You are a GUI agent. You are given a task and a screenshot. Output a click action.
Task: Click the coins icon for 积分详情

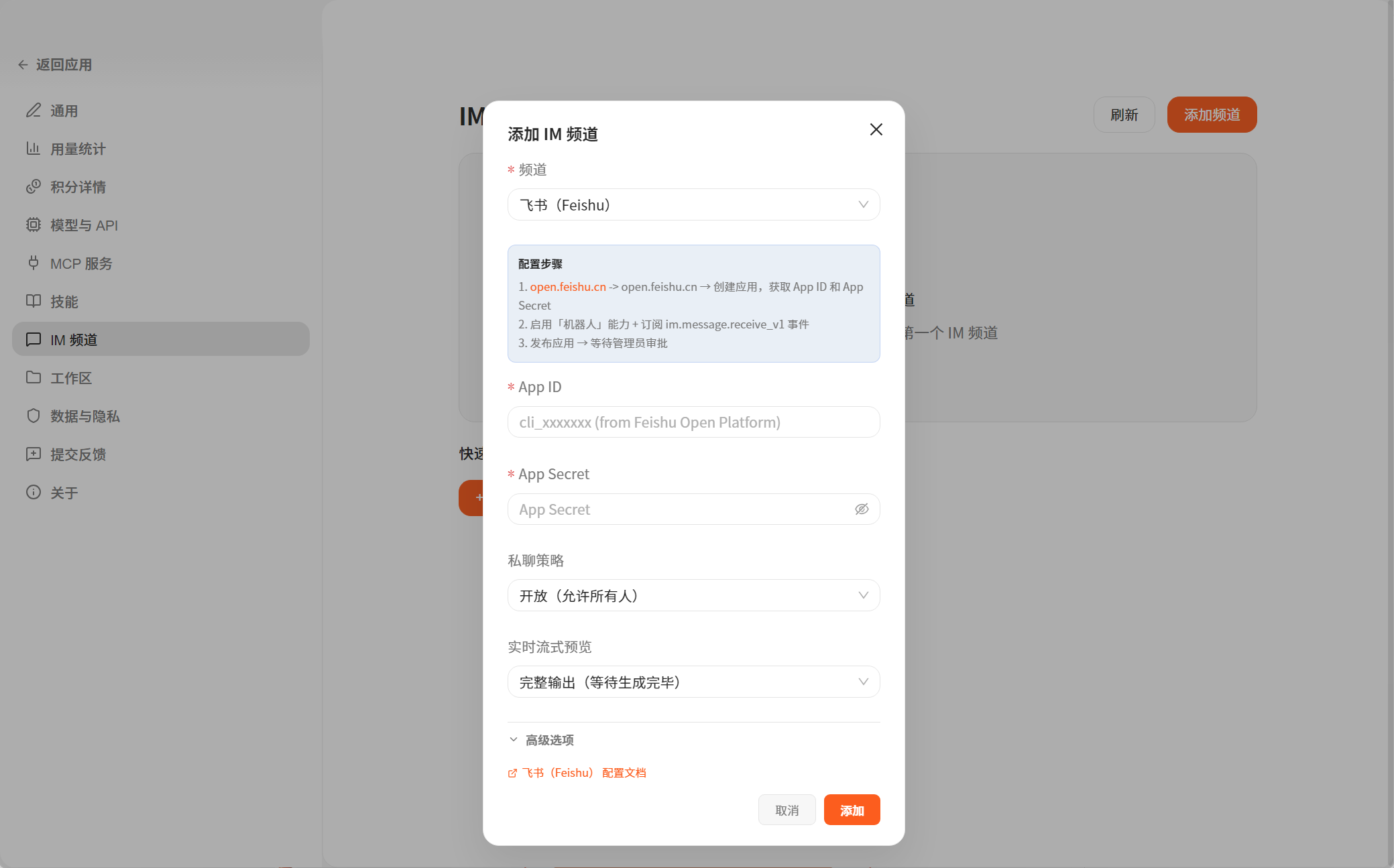pos(34,187)
